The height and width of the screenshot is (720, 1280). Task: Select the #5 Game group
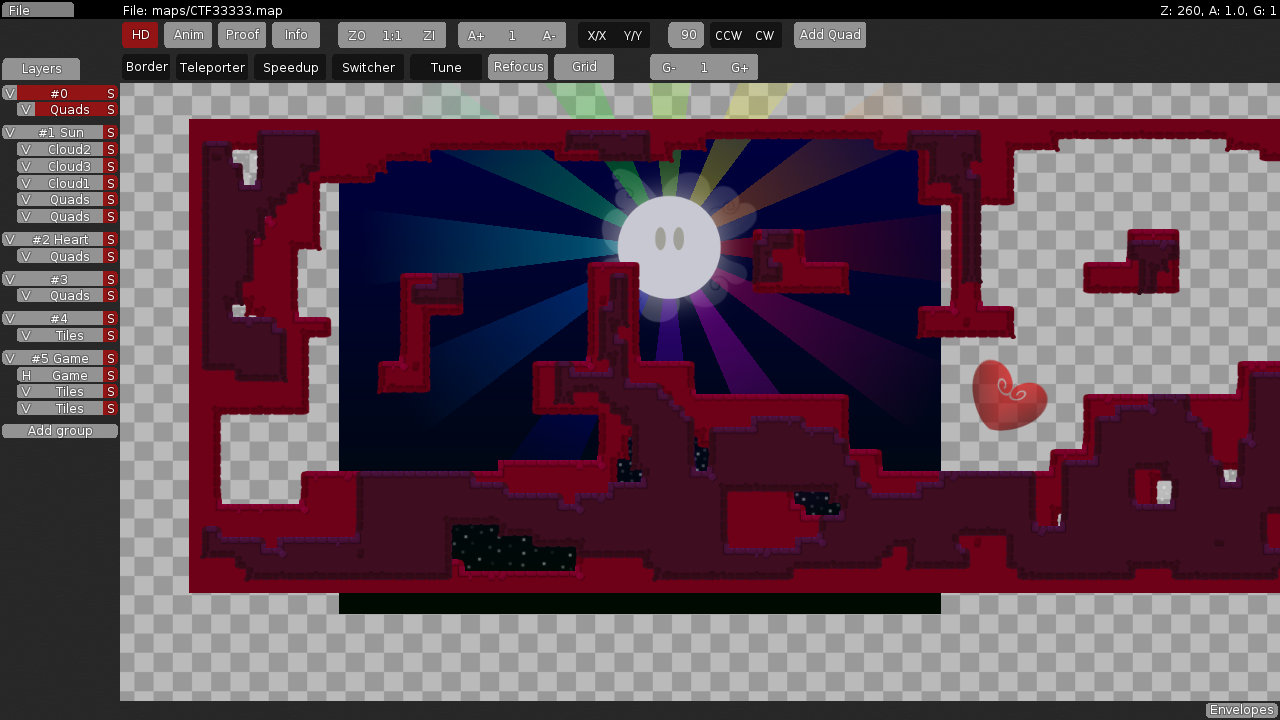coord(60,359)
